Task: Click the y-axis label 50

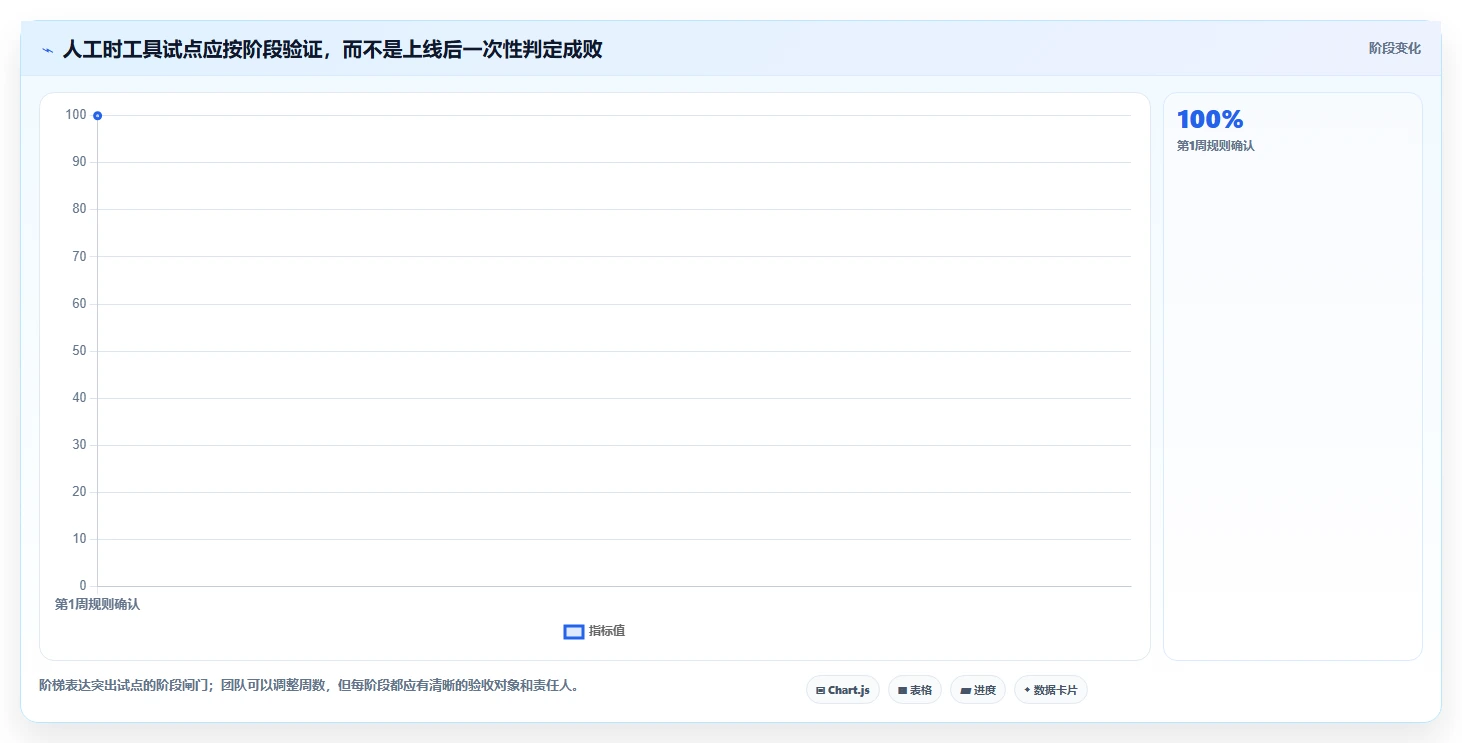Action: pyautogui.click(x=79, y=351)
